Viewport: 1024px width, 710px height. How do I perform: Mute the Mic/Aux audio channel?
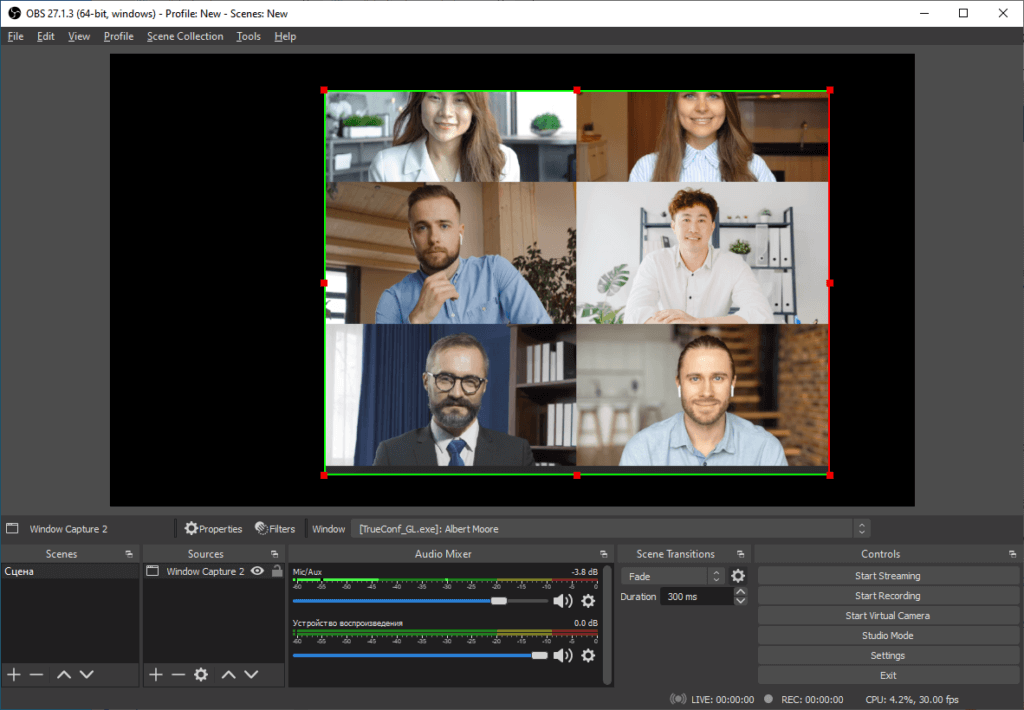click(x=561, y=600)
